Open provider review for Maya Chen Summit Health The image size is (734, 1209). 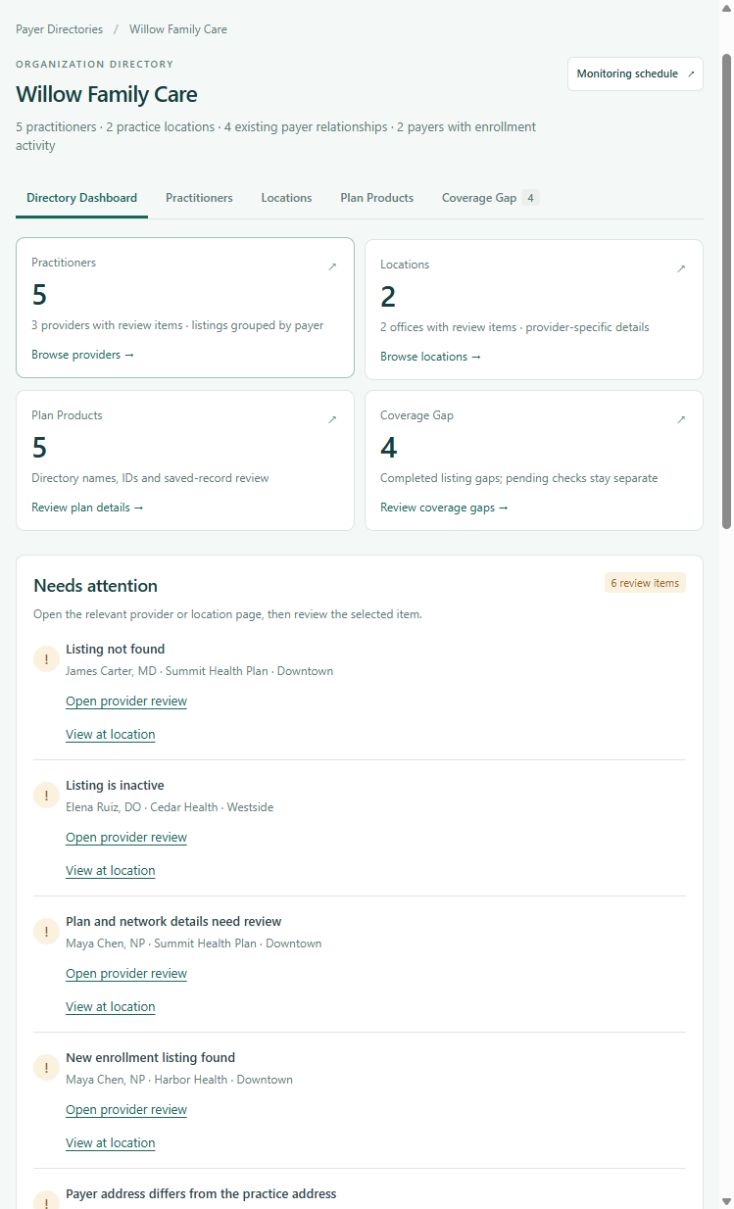126,973
